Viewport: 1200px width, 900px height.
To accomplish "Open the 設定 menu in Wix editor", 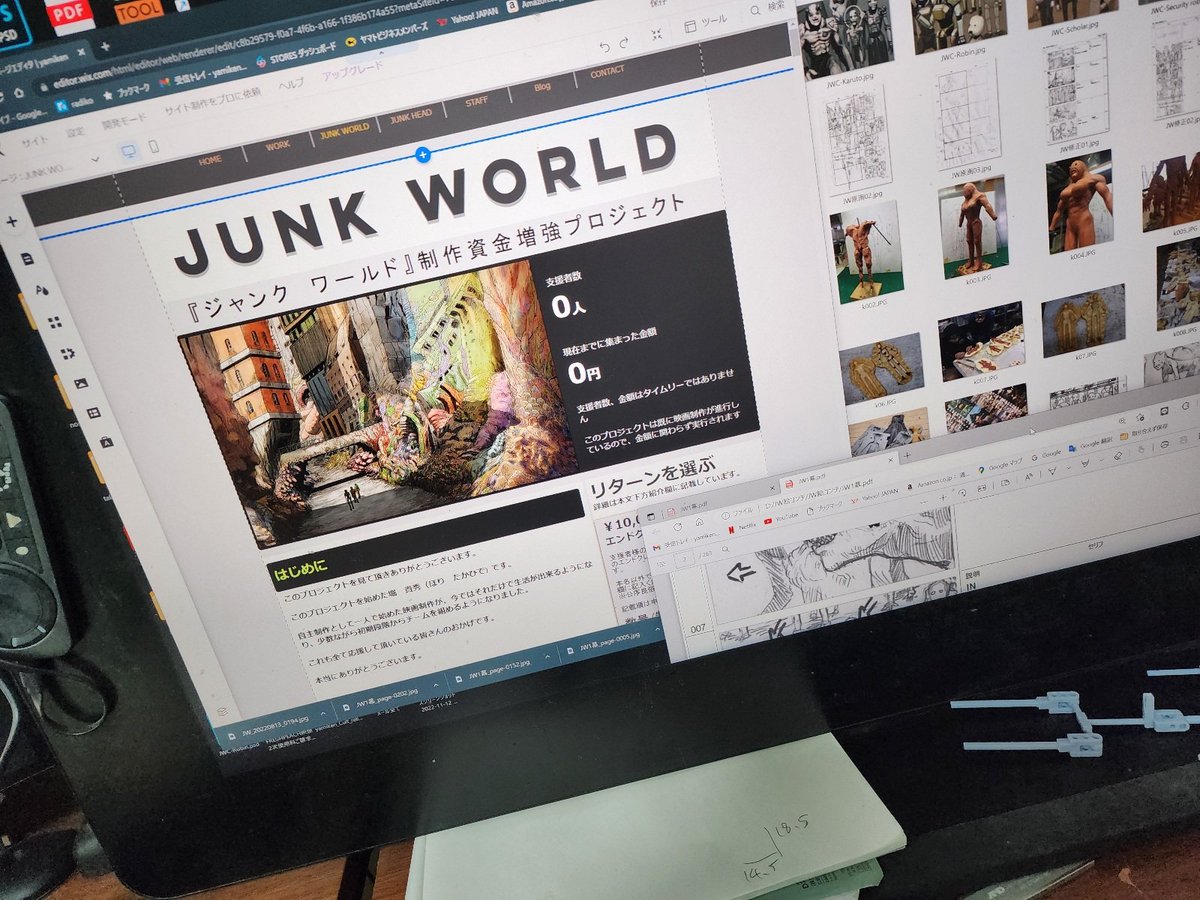I will coord(76,132).
